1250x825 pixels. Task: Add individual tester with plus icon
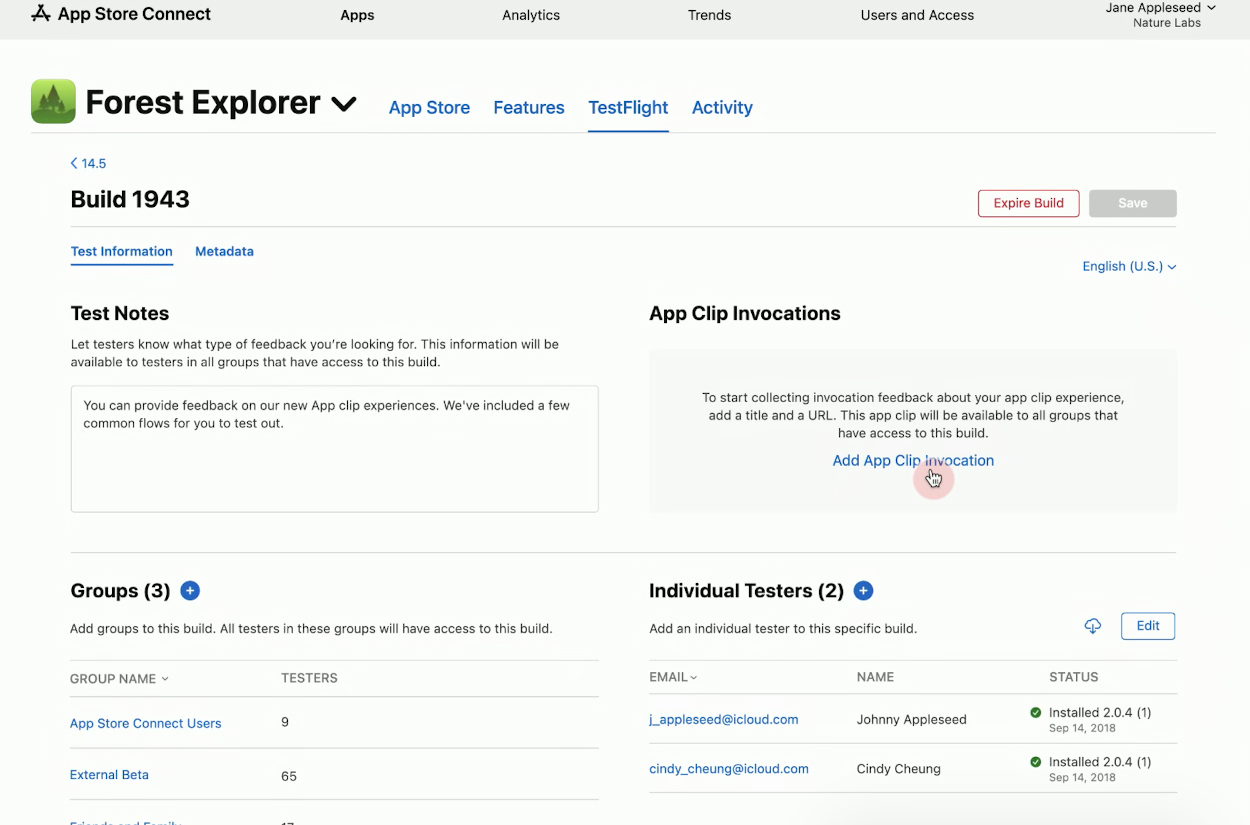tap(864, 591)
